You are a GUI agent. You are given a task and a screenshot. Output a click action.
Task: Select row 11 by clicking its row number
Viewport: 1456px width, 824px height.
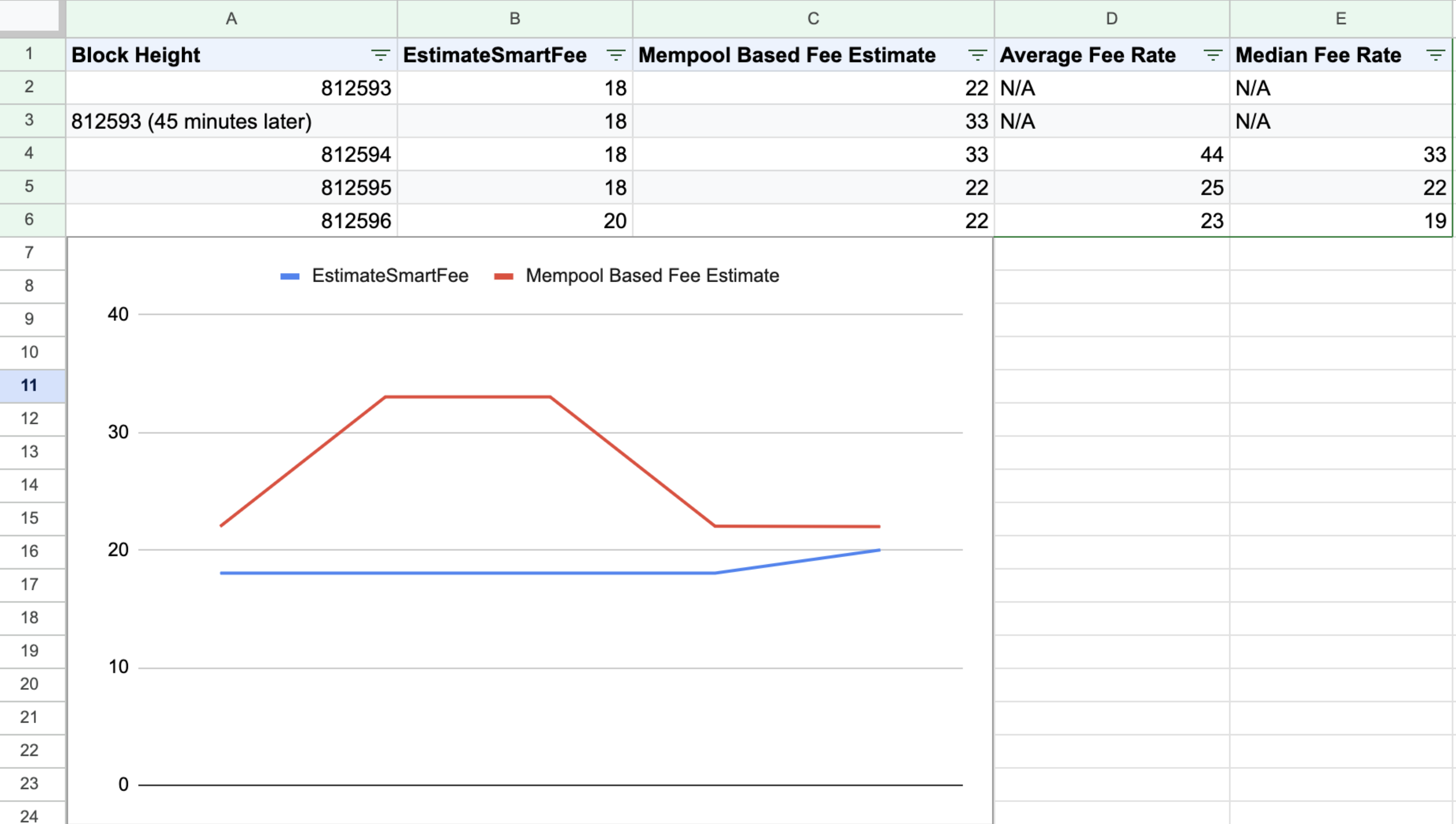pos(32,385)
